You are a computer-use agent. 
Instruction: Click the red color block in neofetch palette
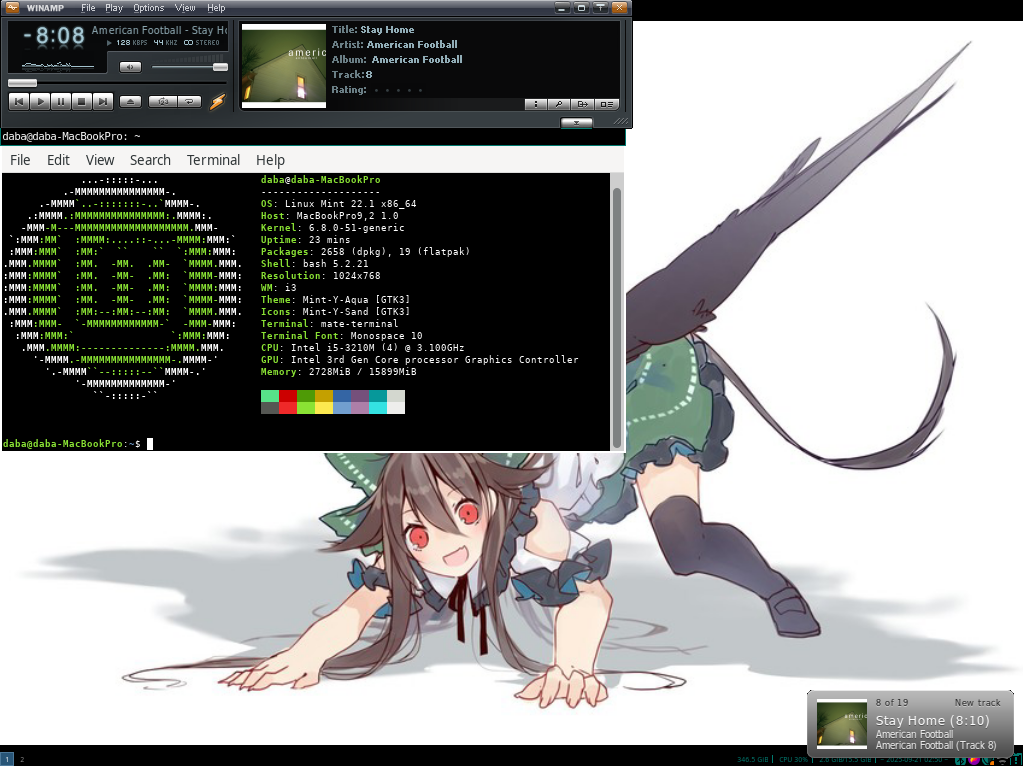(288, 396)
